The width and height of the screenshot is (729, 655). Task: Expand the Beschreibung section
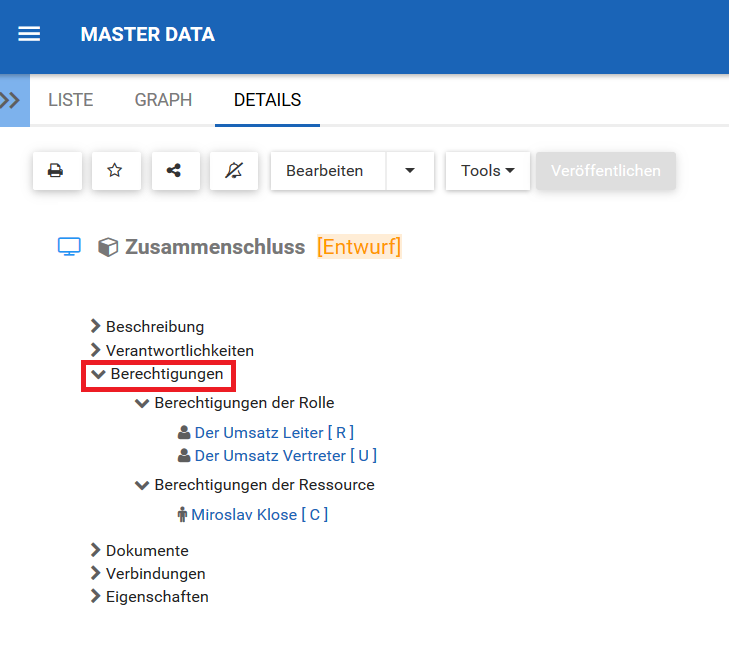tap(96, 326)
